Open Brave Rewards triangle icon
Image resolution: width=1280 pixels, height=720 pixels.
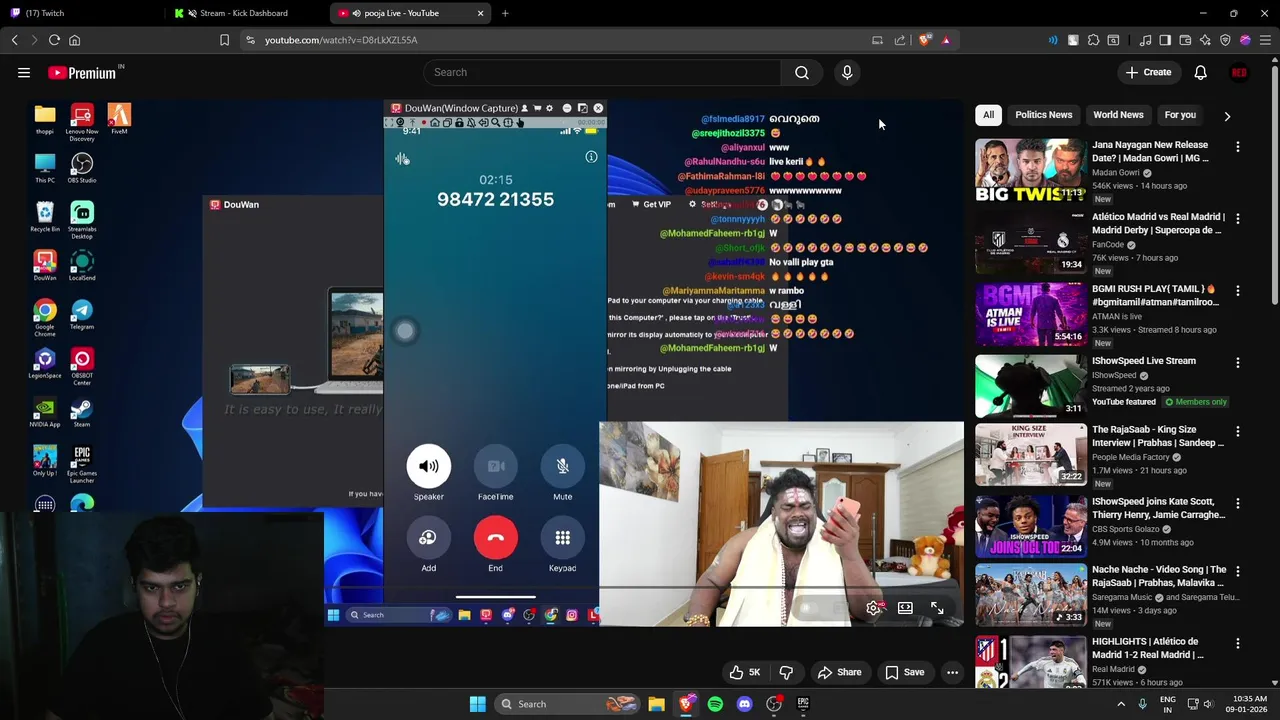946,40
